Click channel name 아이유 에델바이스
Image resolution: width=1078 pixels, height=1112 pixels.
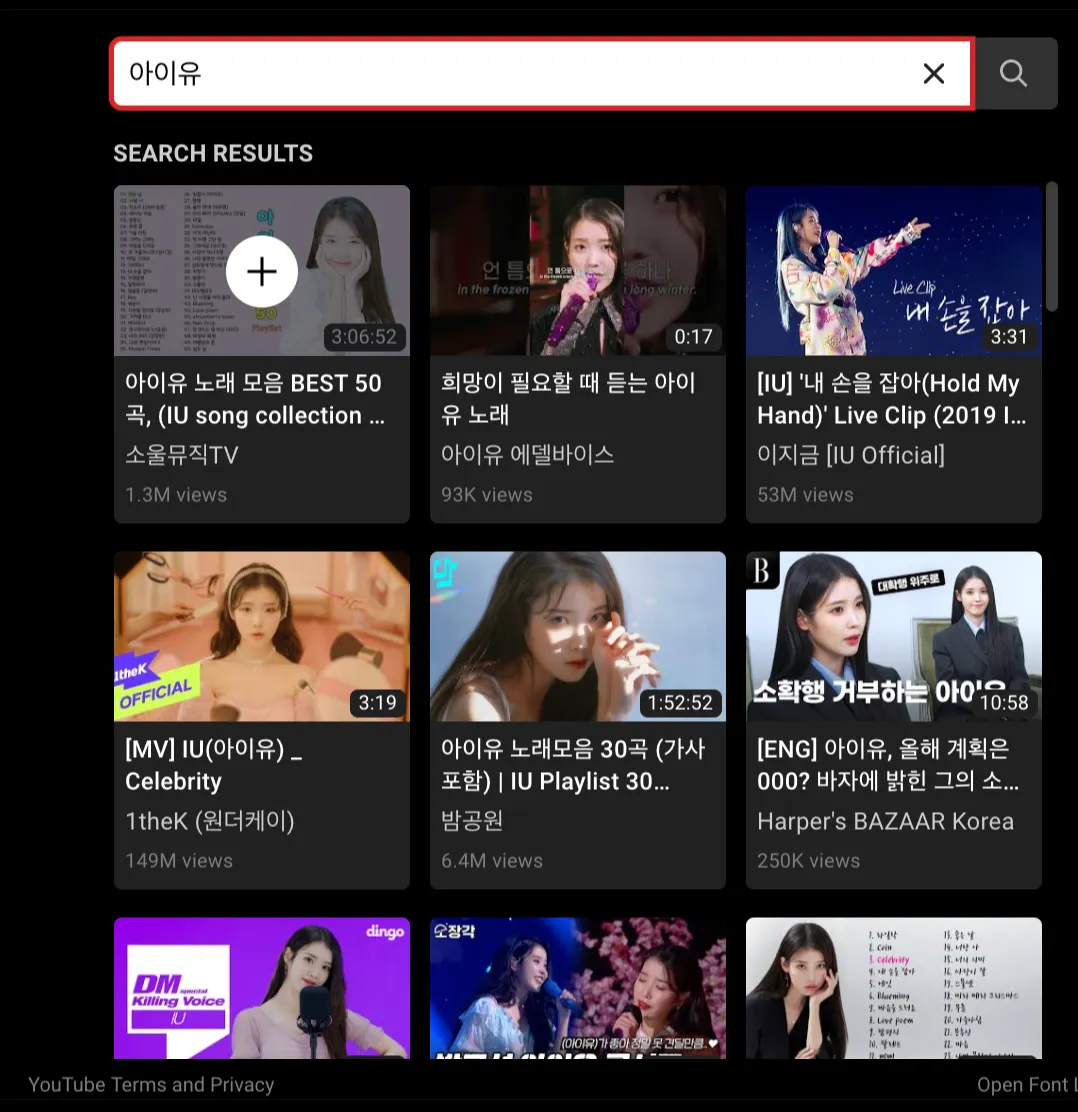527,455
